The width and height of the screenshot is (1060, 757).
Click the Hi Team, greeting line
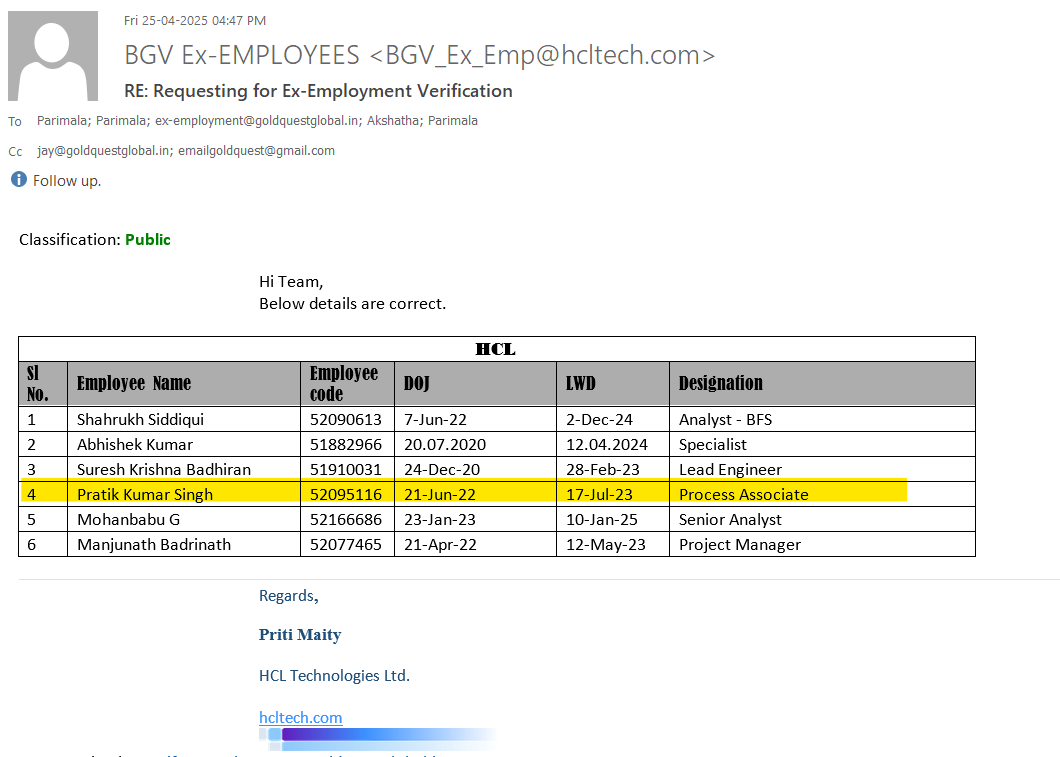pyautogui.click(x=291, y=282)
